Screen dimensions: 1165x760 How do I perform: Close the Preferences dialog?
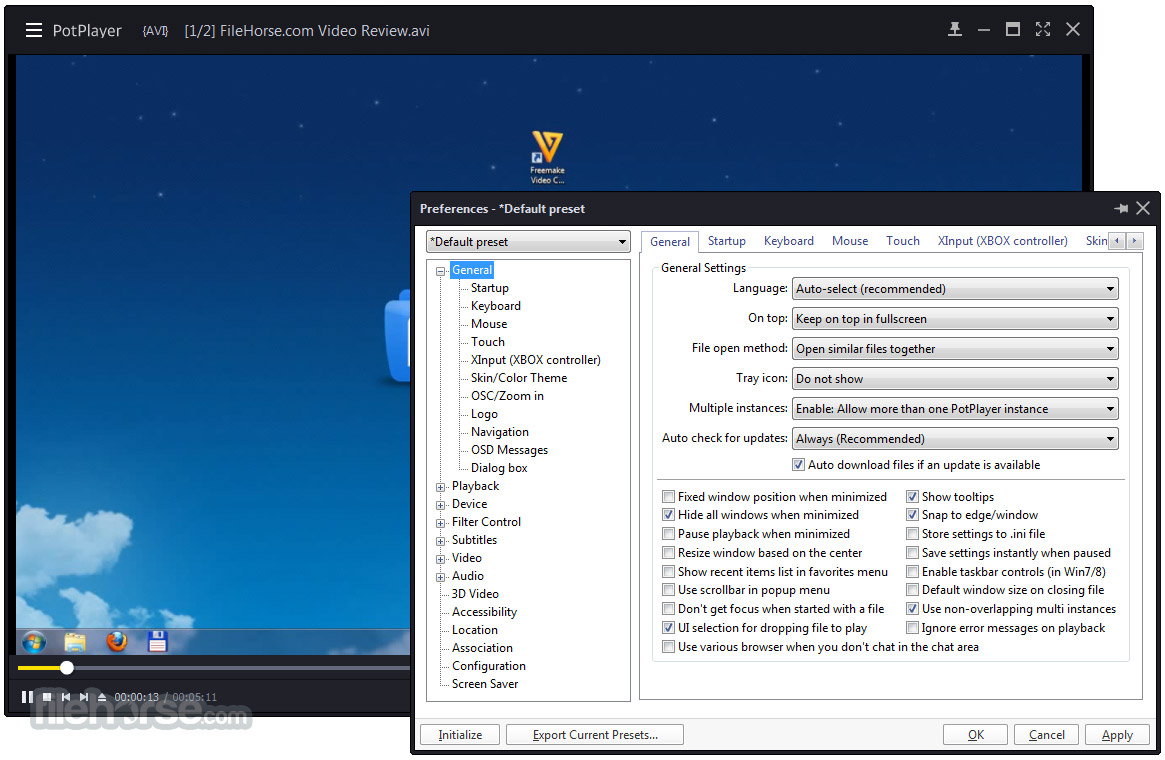pyautogui.click(x=1143, y=209)
